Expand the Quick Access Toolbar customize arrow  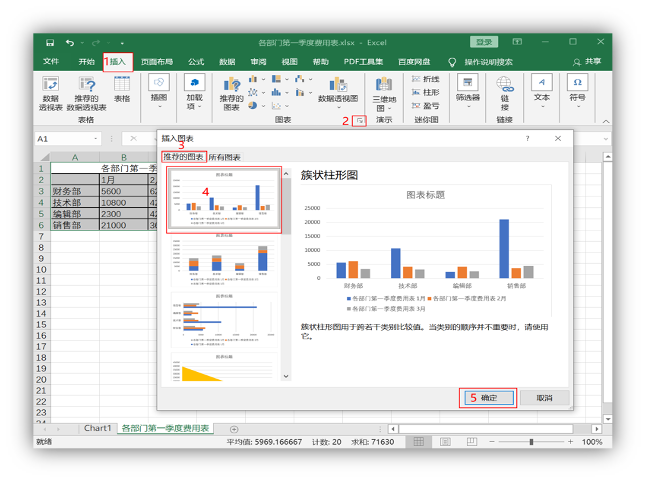click(122, 43)
